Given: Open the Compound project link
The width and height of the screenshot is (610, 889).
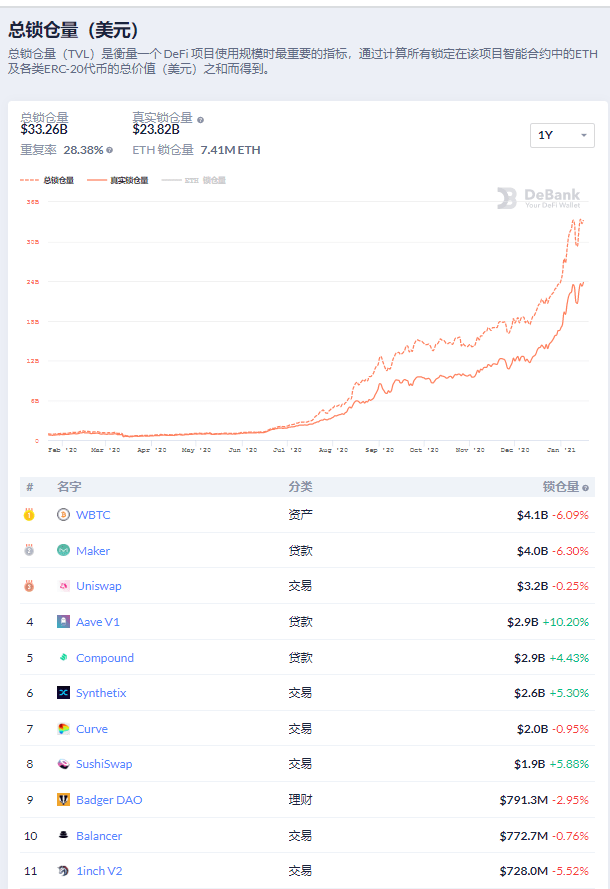Looking at the screenshot, I should coord(105,658).
